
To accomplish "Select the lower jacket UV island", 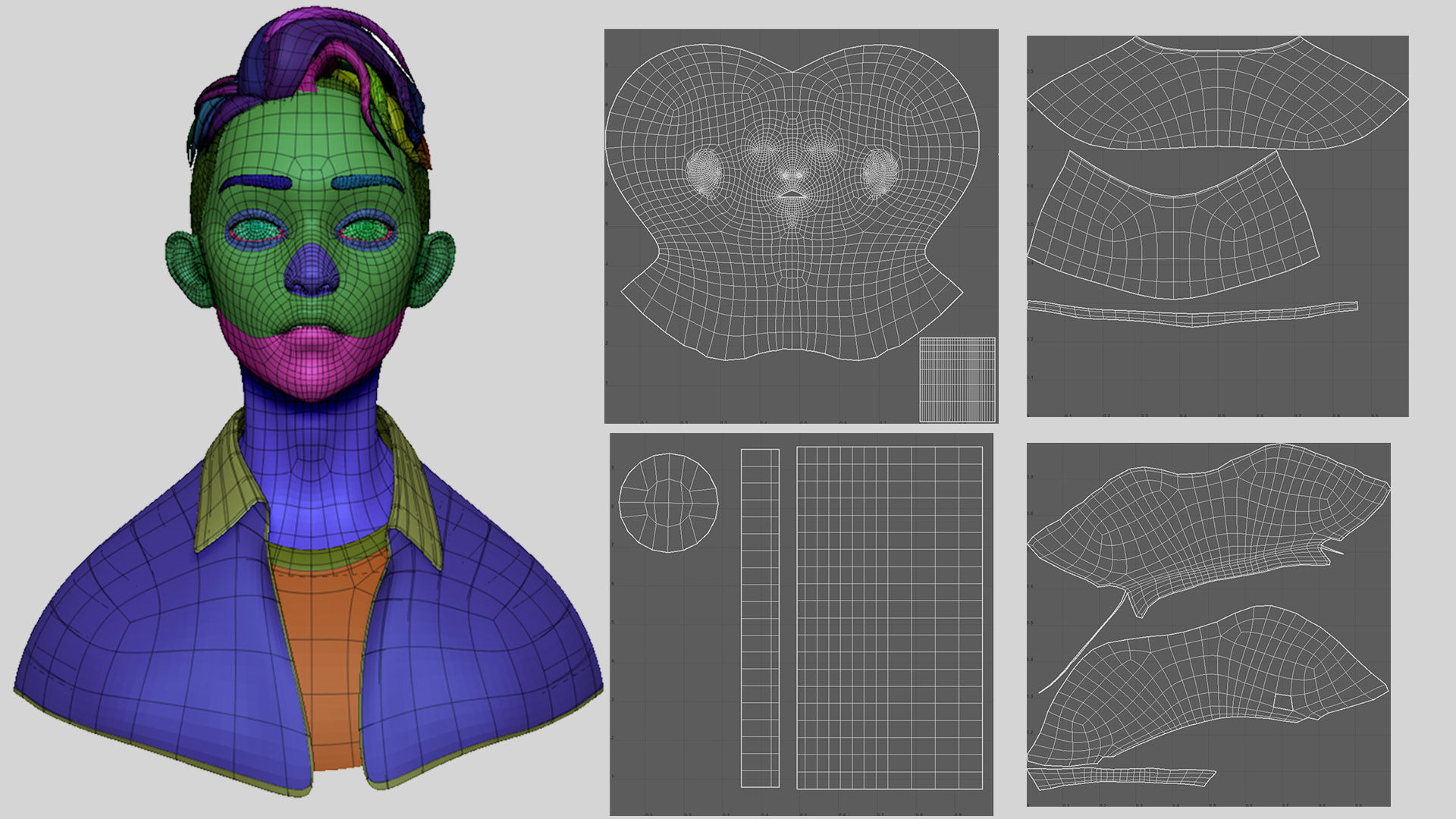I will coord(1209,686).
